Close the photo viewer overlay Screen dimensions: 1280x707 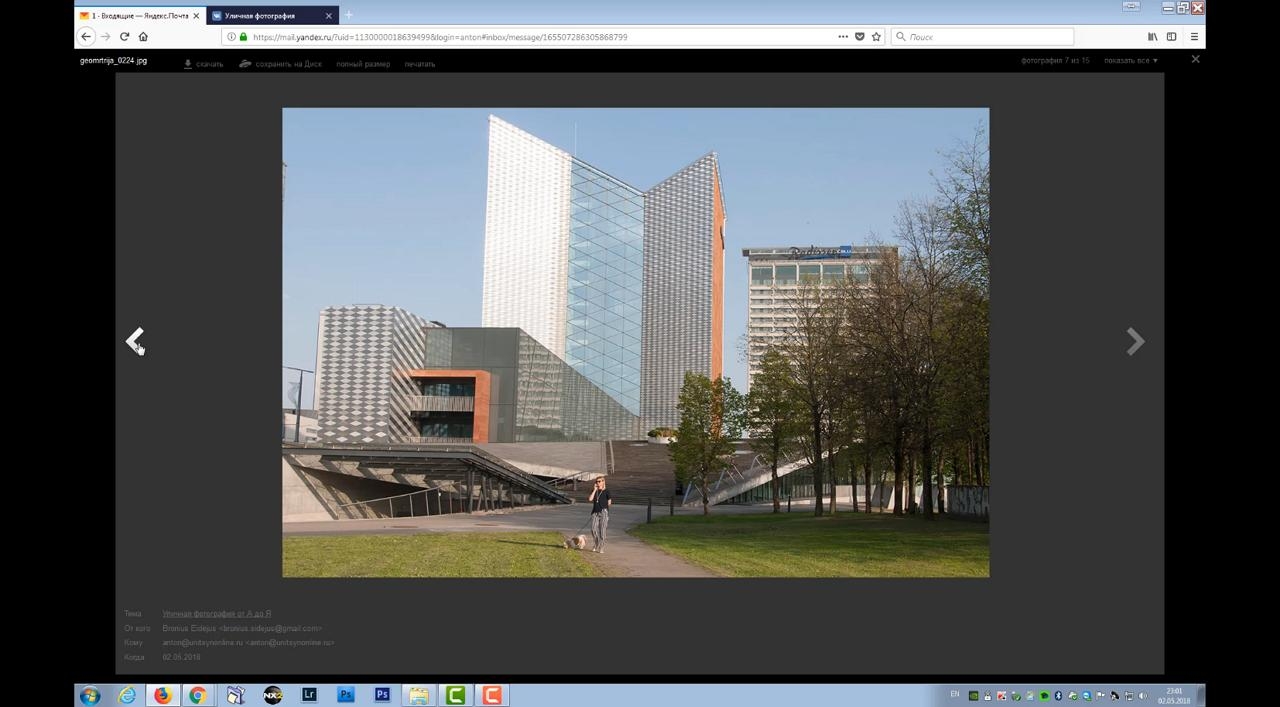click(x=1195, y=59)
